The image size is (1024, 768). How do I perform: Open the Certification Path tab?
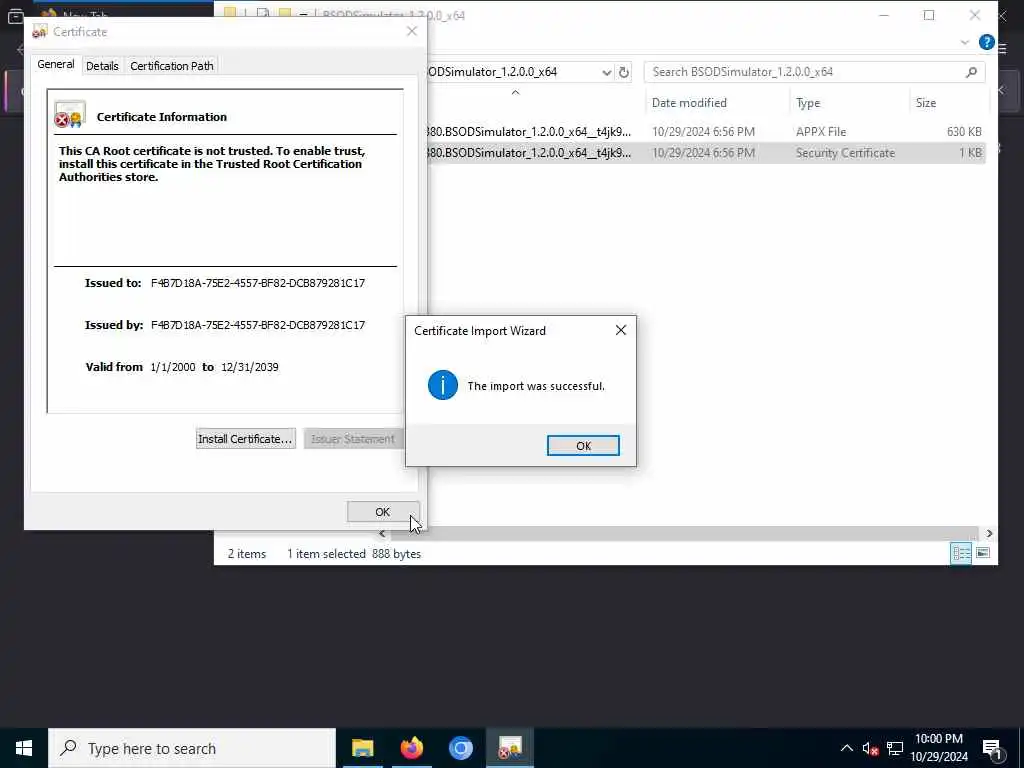pos(172,66)
